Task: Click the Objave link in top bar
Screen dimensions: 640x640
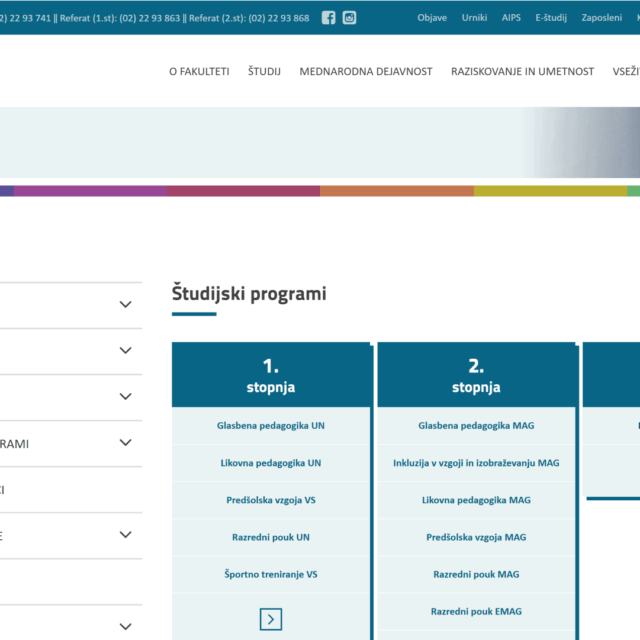Action: pyautogui.click(x=432, y=18)
